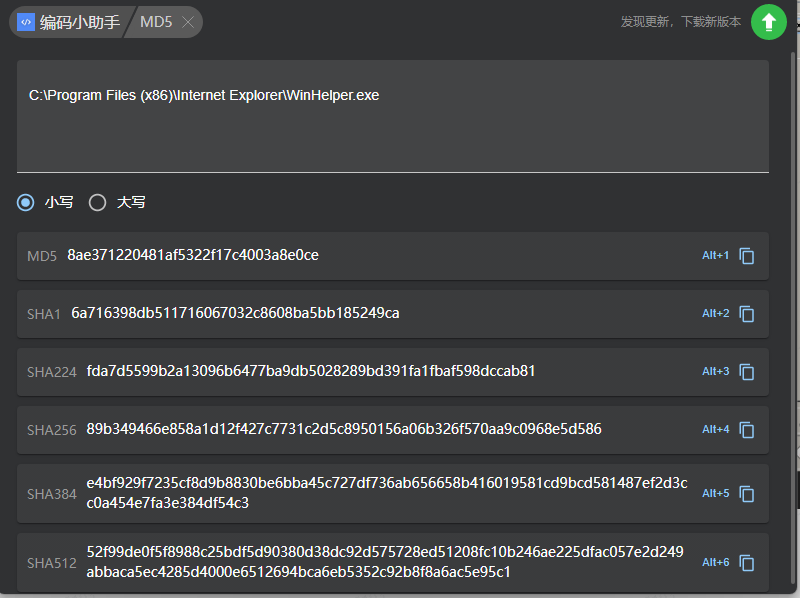Image resolution: width=800 pixels, height=598 pixels.
Task: Click the Alt+2 shortcut label
Action: [x=716, y=313]
